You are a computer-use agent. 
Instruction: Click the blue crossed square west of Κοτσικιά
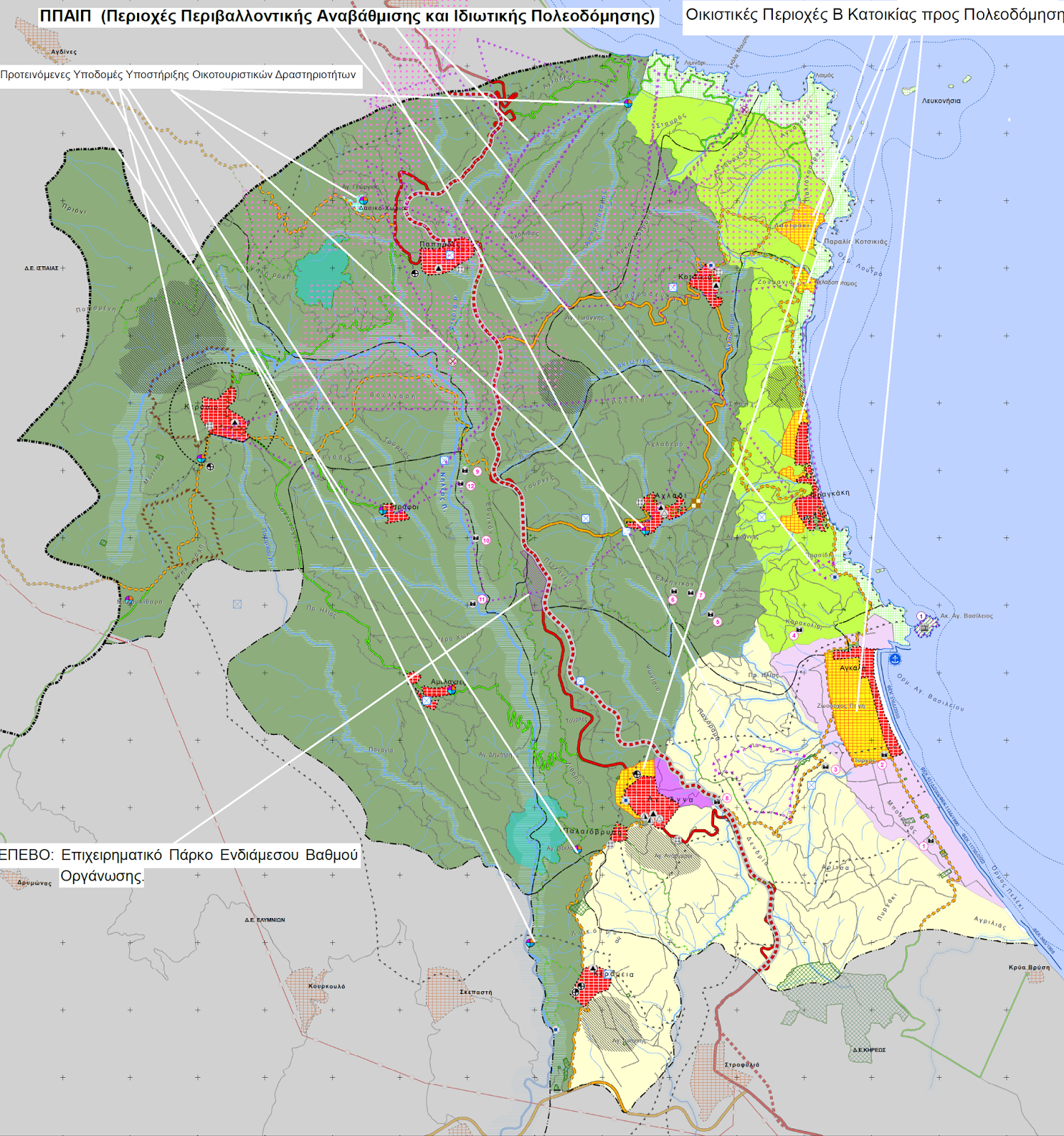click(673, 288)
